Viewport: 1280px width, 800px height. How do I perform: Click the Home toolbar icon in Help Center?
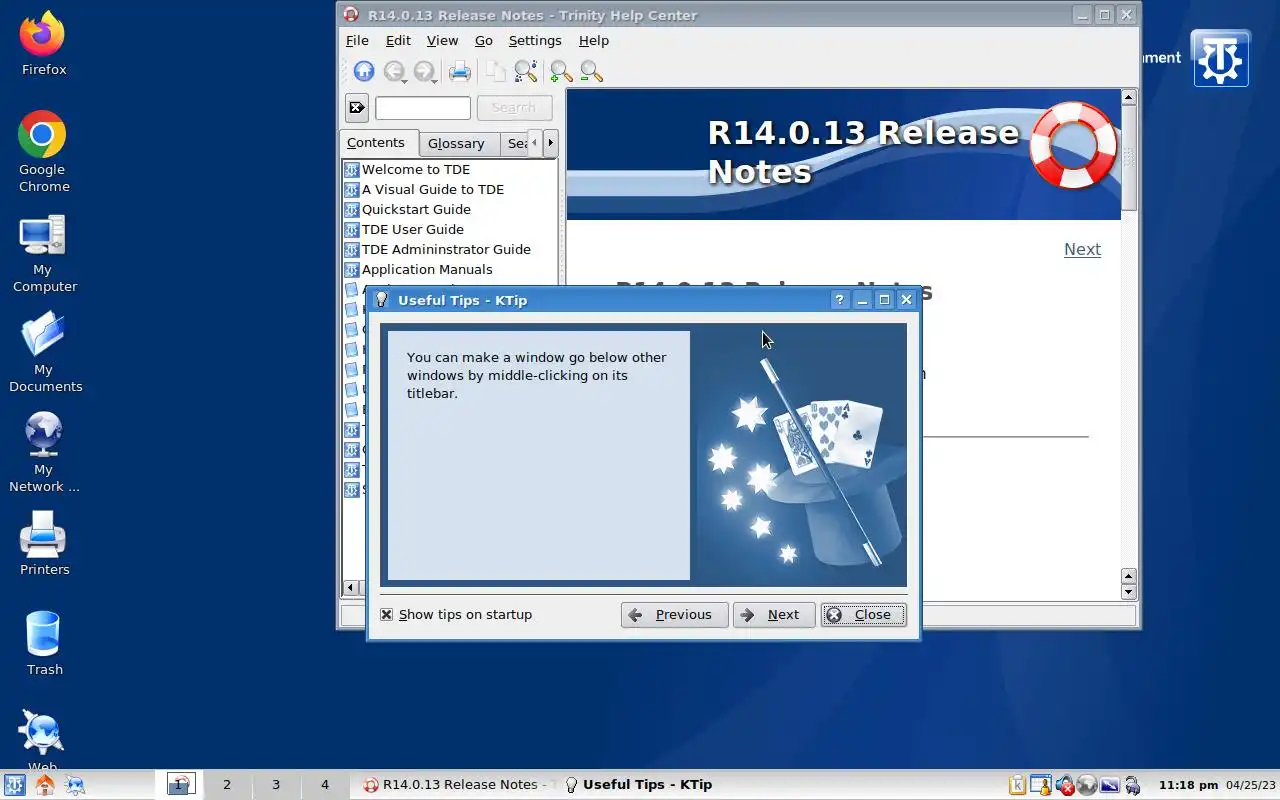coord(364,71)
